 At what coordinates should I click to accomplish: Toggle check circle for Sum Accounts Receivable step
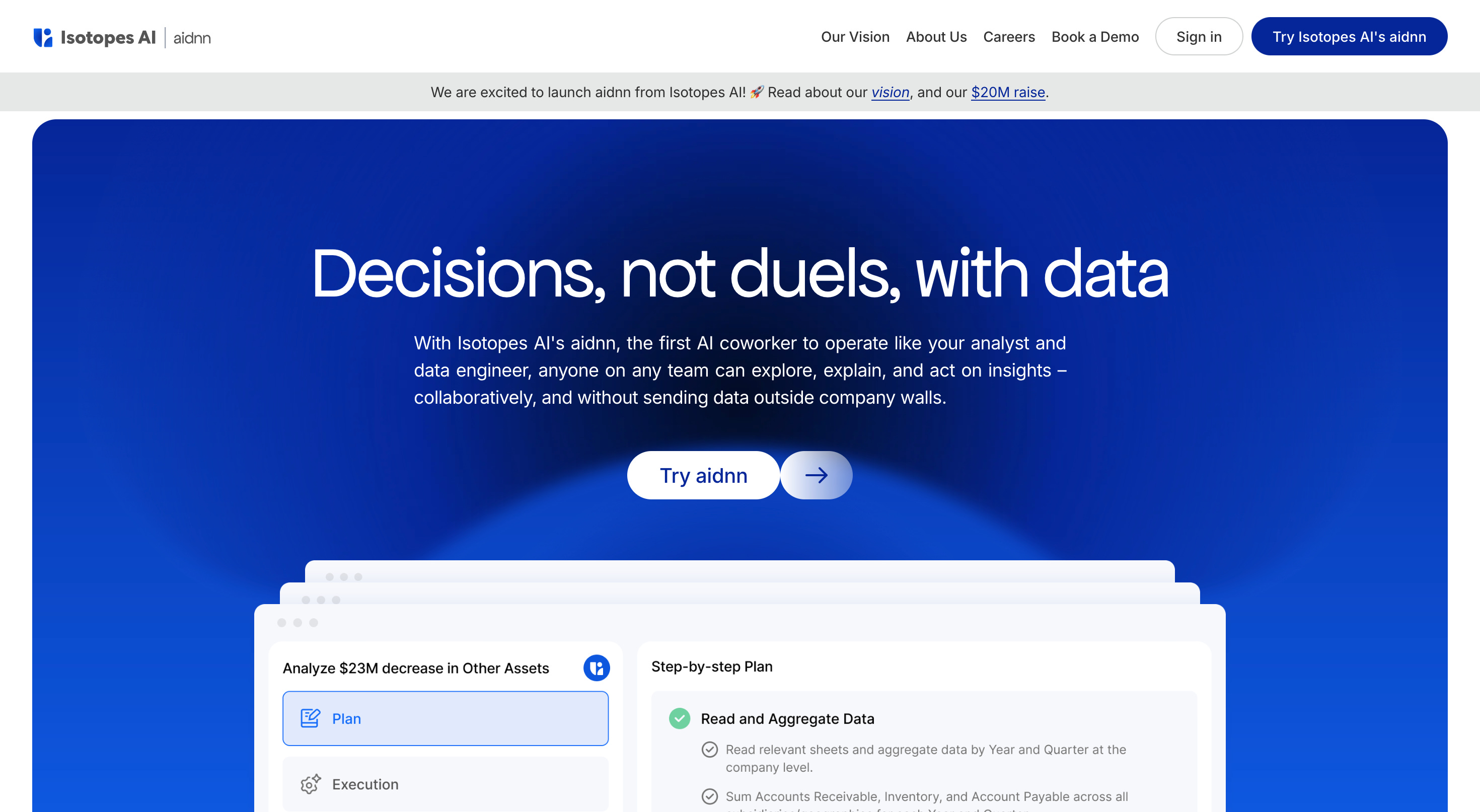[x=710, y=796]
